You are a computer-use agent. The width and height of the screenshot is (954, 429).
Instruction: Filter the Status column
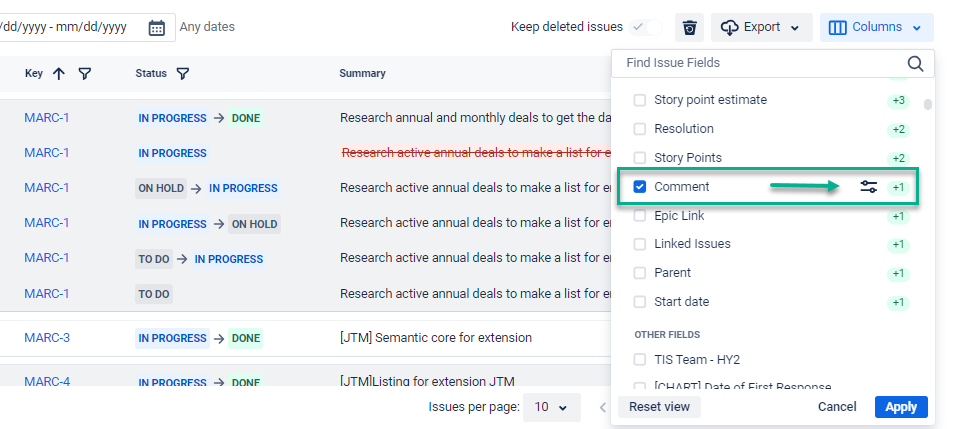tap(183, 73)
